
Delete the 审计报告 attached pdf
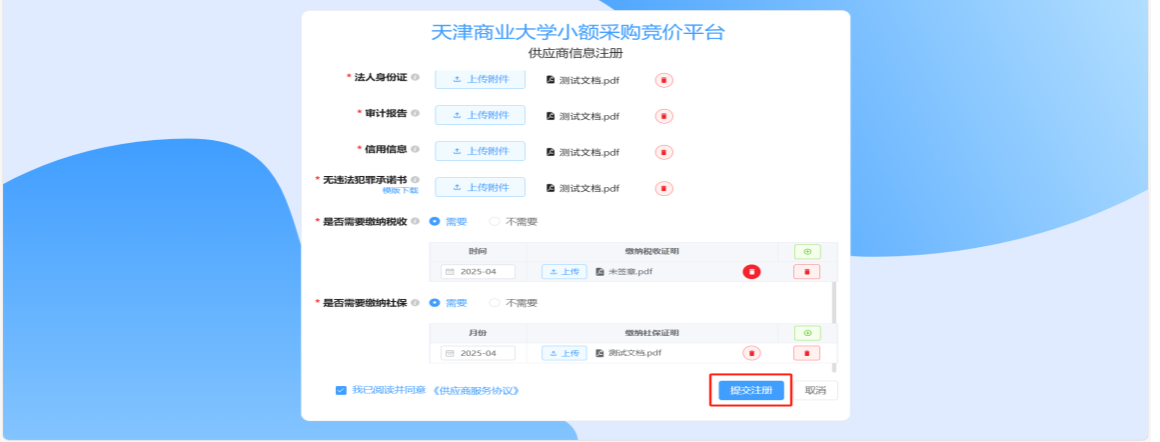point(664,116)
